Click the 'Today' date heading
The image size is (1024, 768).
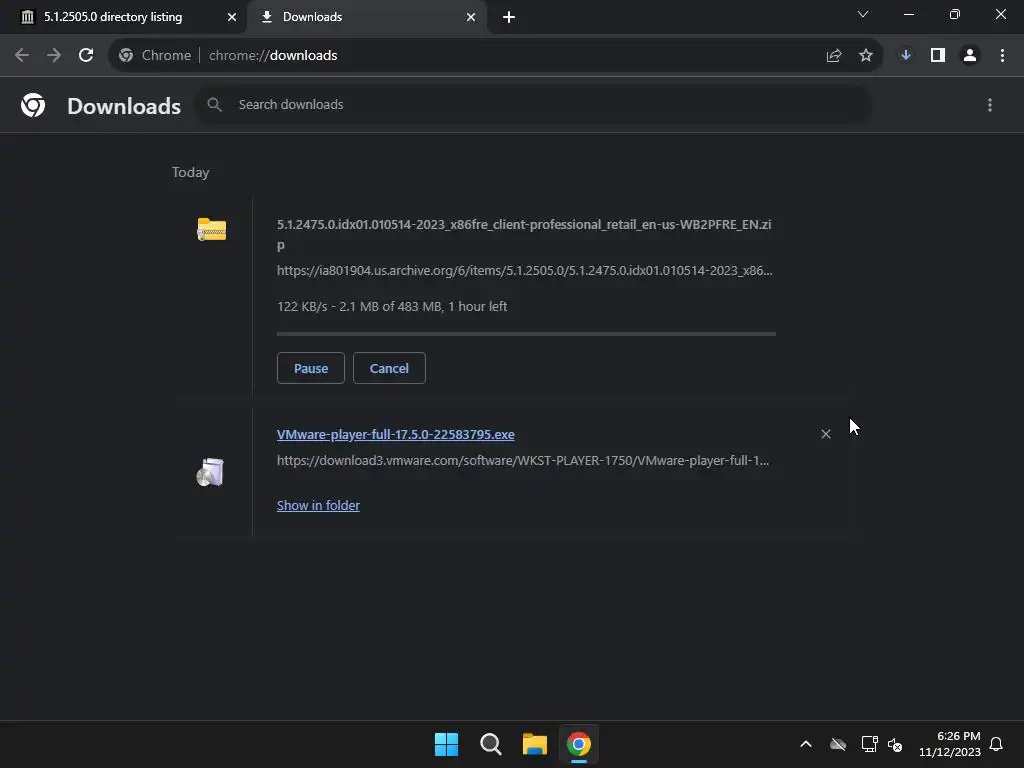(191, 172)
